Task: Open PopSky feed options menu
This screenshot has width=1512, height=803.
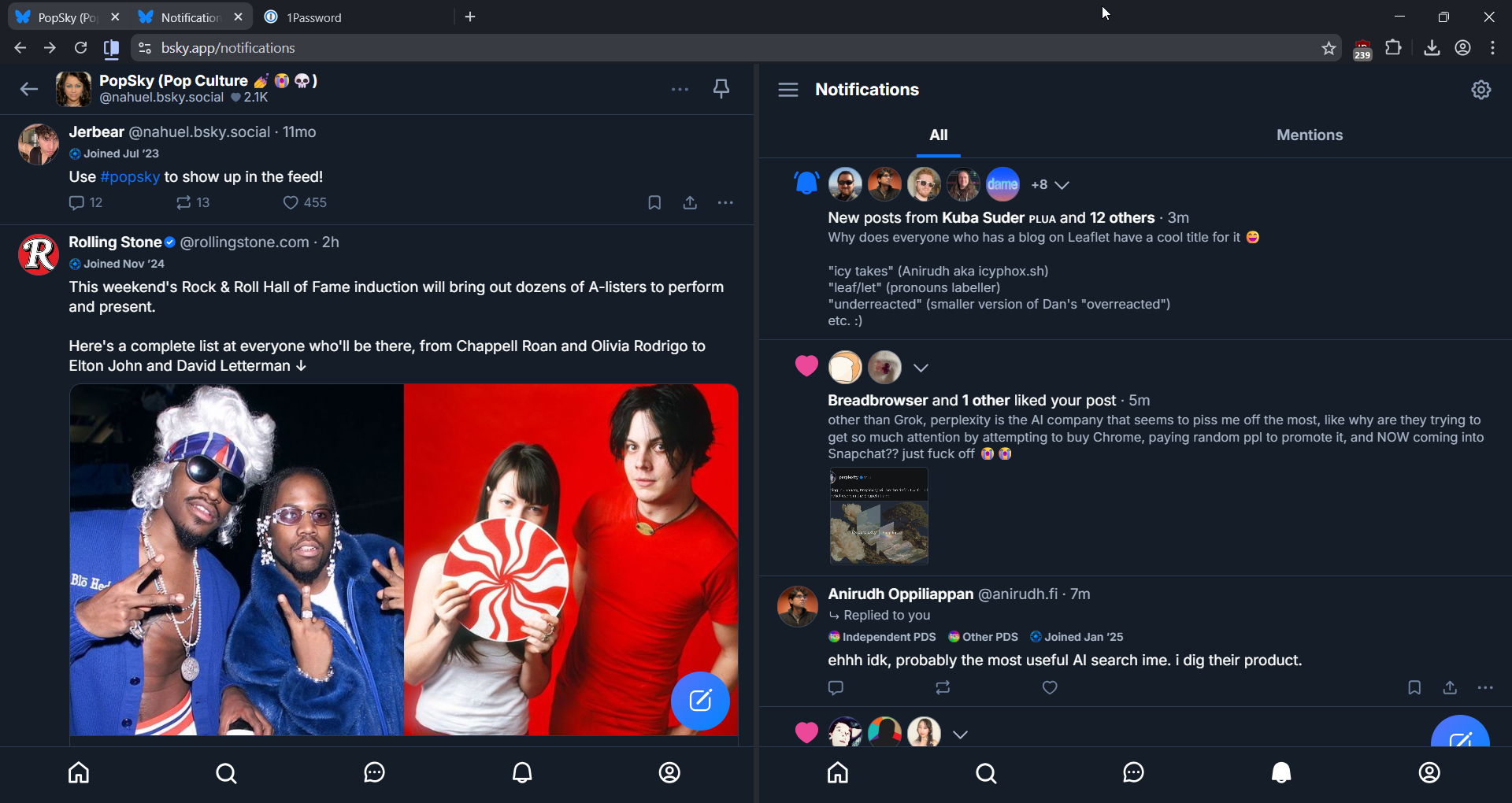Action: pos(680,89)
